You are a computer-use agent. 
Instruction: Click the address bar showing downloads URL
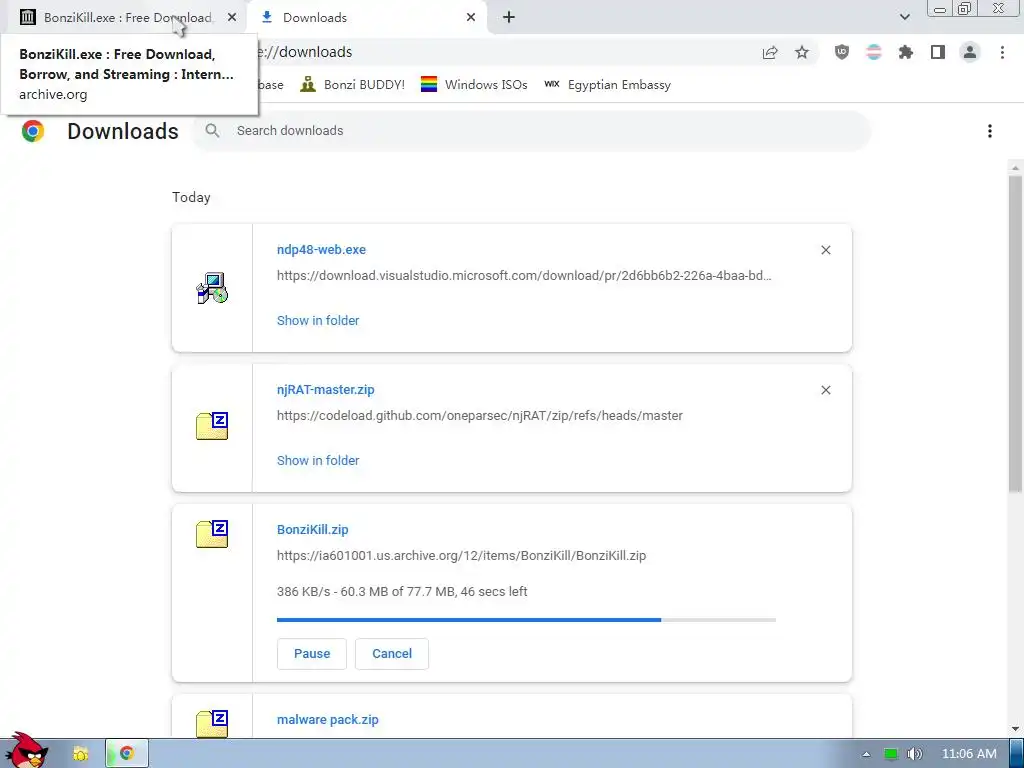(503, 52)
